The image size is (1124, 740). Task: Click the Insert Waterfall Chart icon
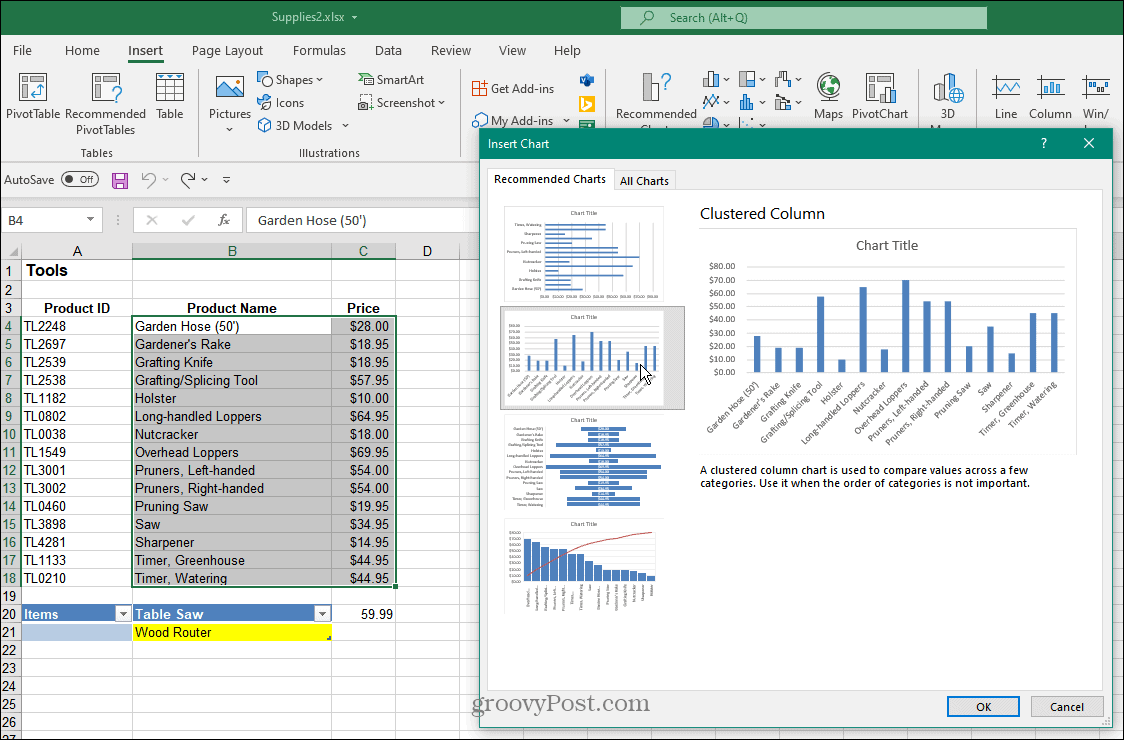(783, 79)
